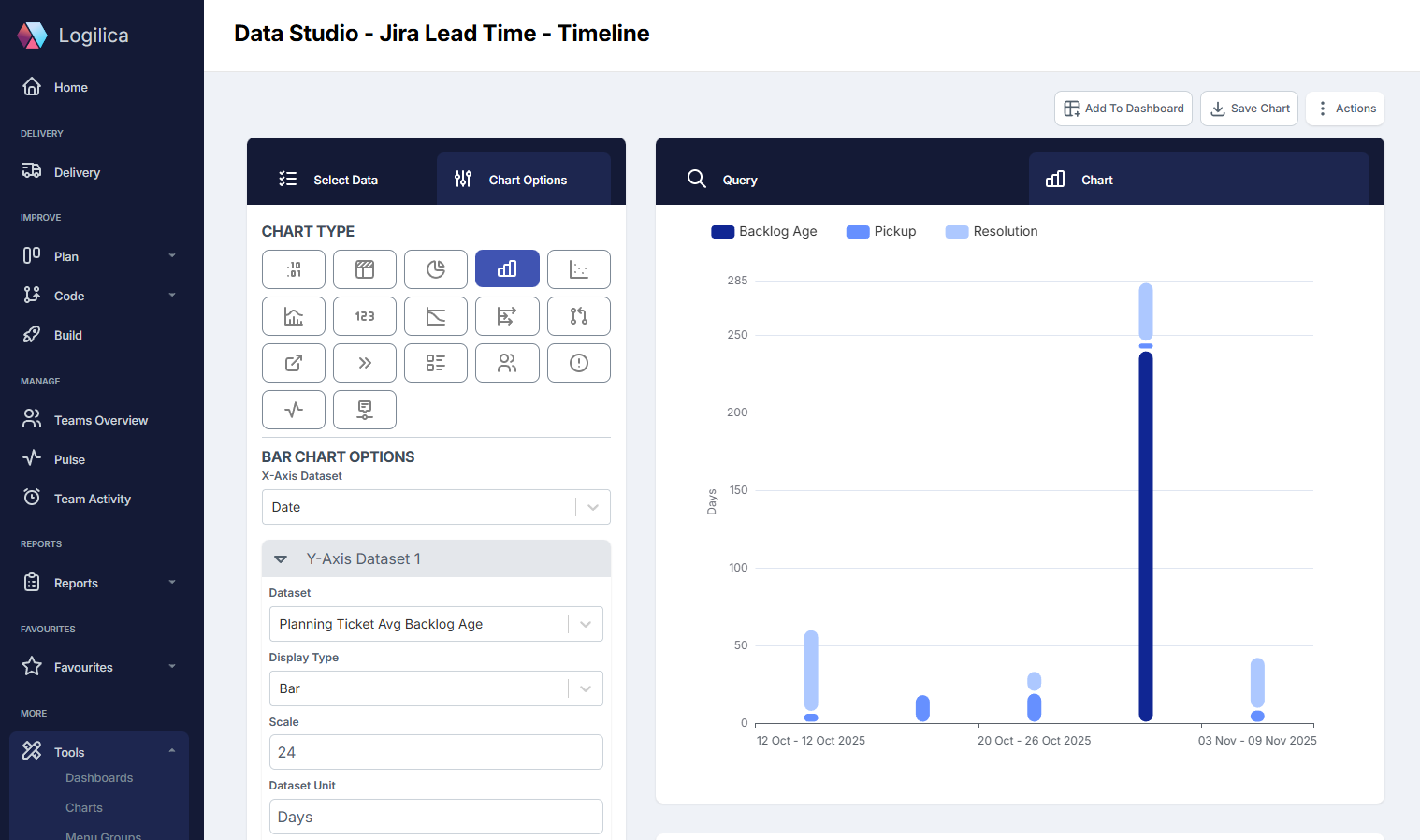Choose the 123 number chart type
This screenshot has width=1420, height=840.
365,316
